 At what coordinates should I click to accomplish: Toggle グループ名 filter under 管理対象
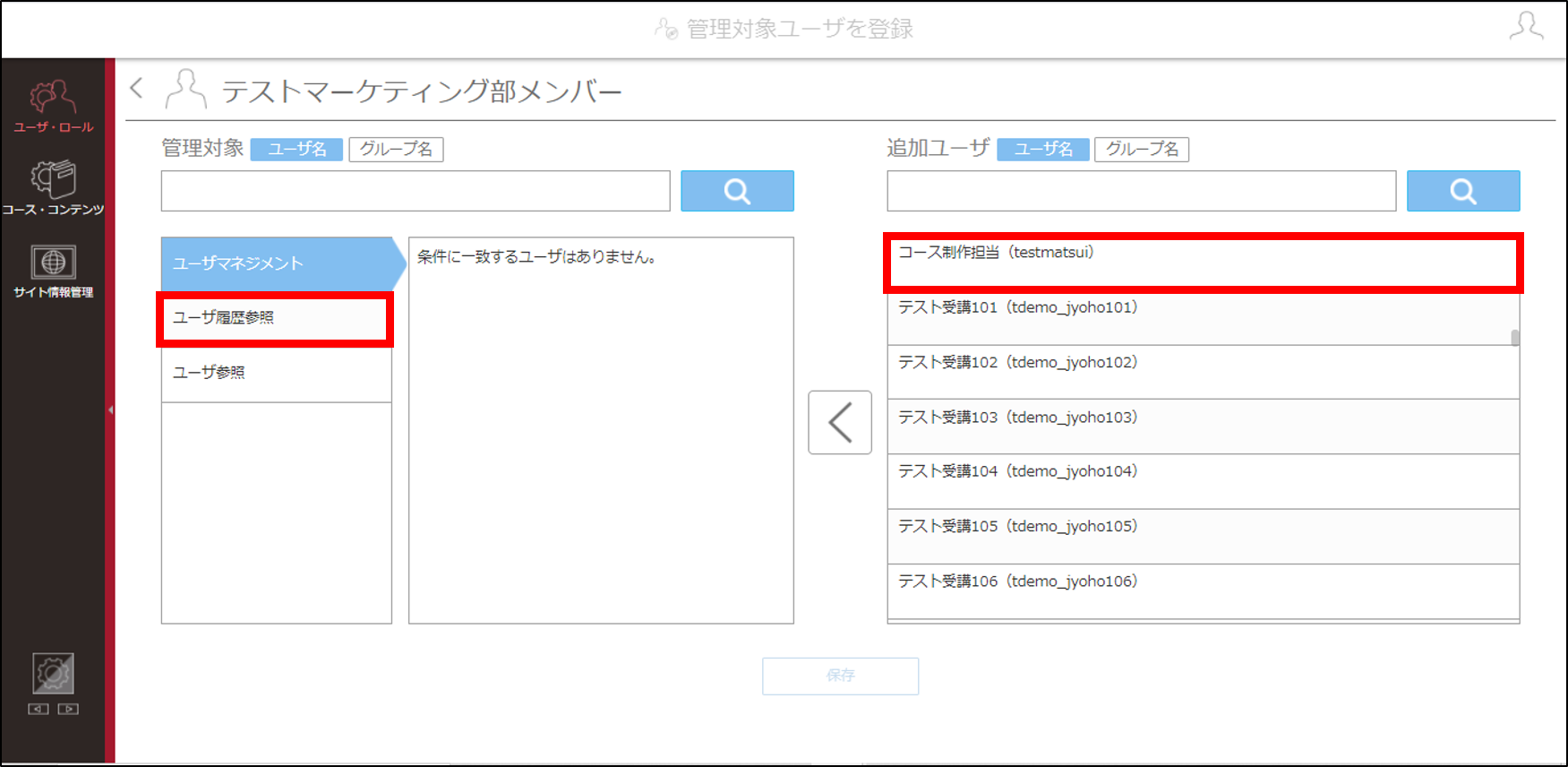tap(396, 149)
